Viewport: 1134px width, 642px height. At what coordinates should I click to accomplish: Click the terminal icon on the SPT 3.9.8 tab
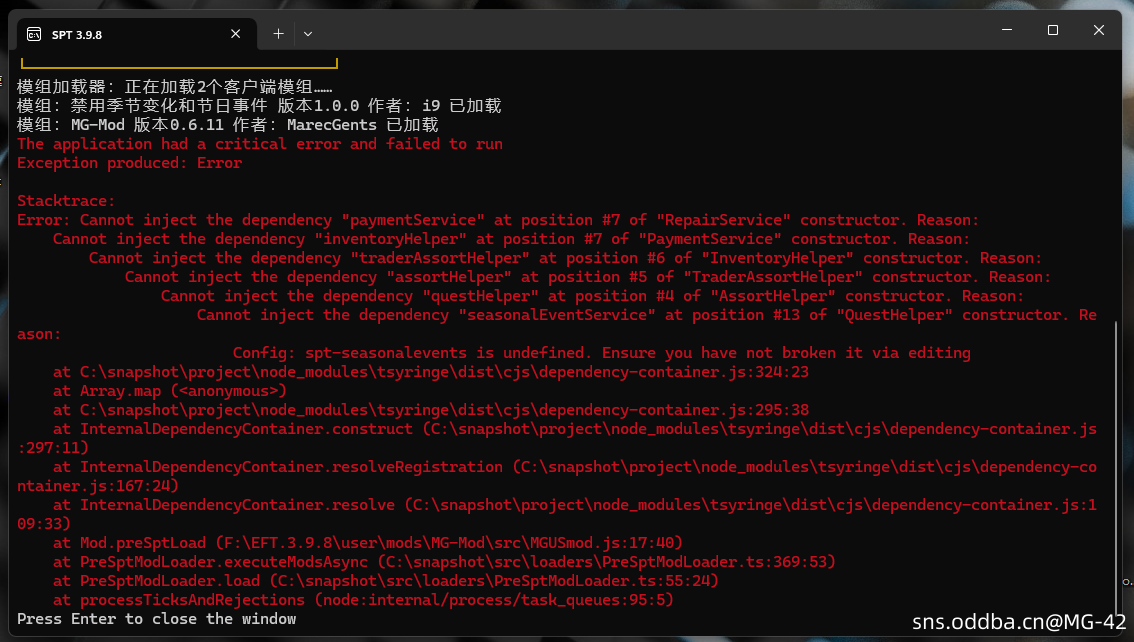click(34, 34)
